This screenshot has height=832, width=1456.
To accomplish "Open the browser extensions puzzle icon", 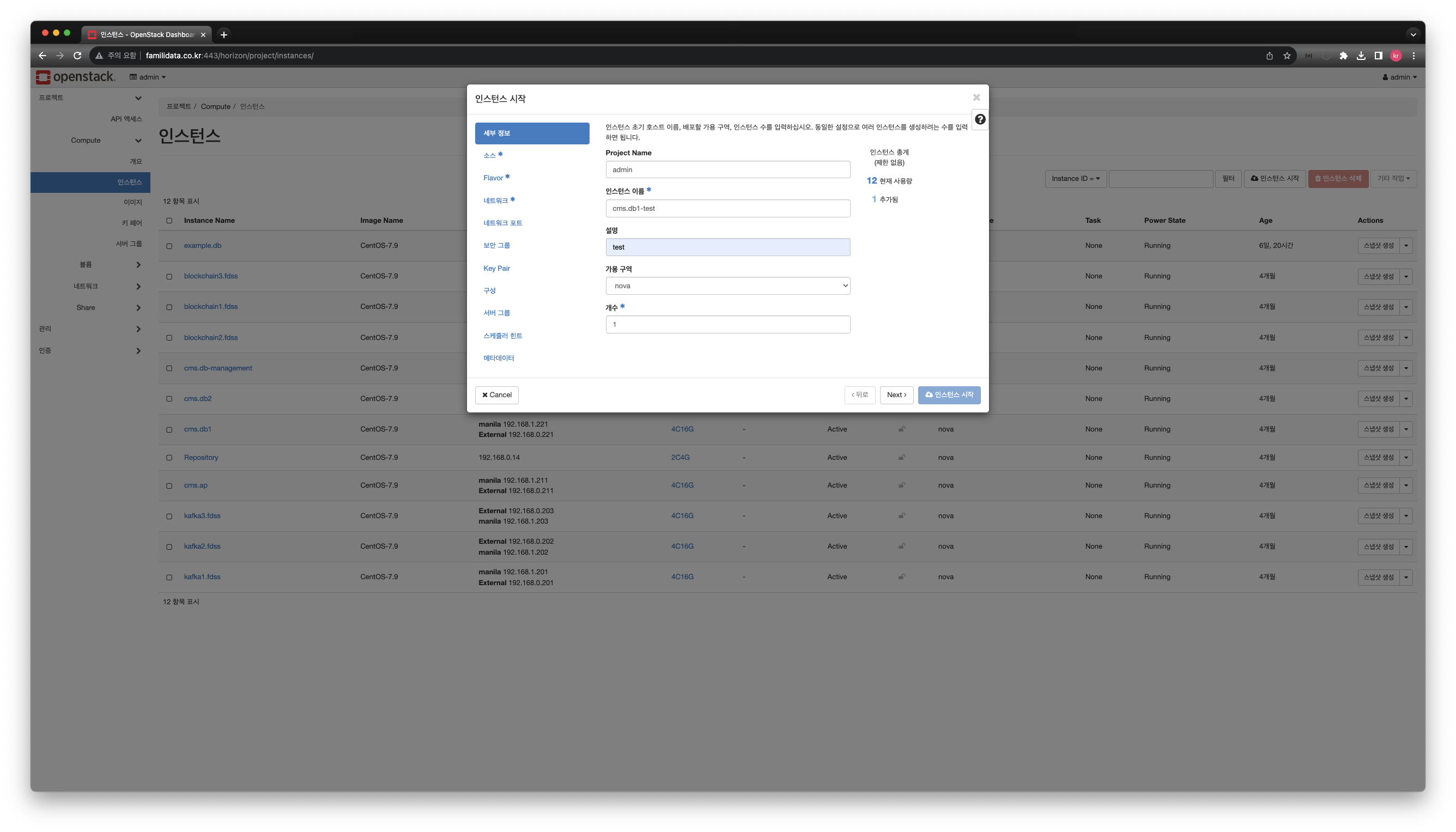I will pos(1343,56).
